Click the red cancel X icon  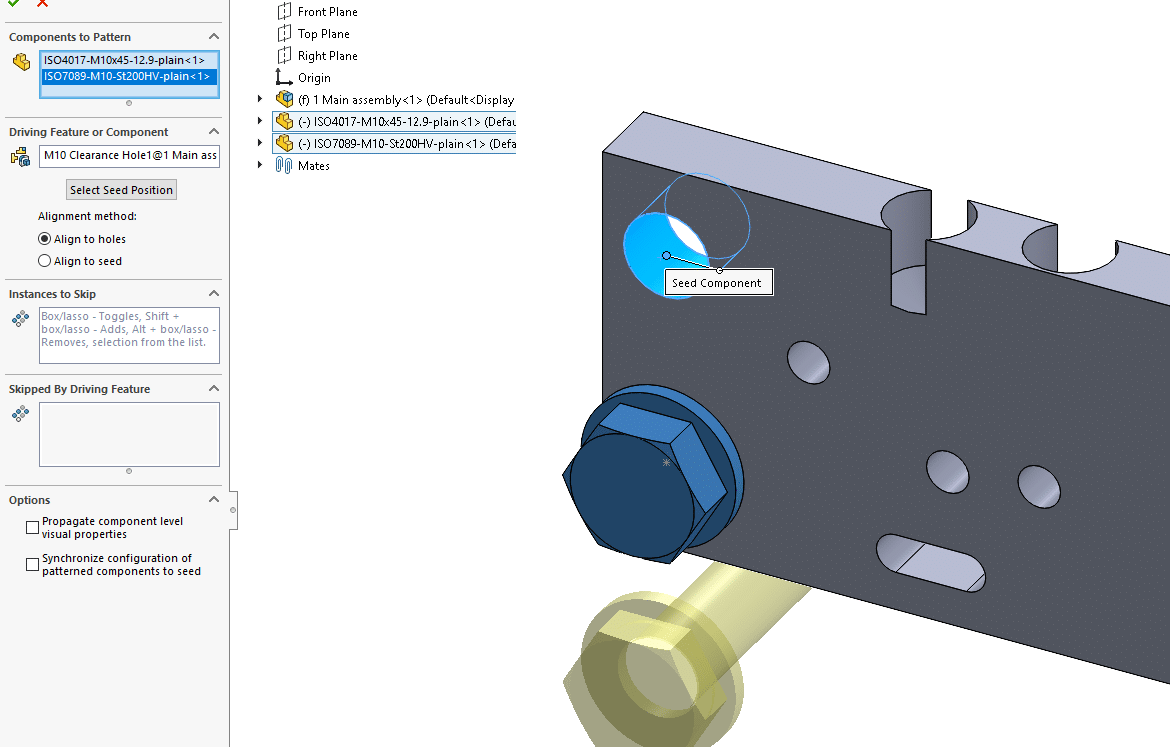[42, 3]
